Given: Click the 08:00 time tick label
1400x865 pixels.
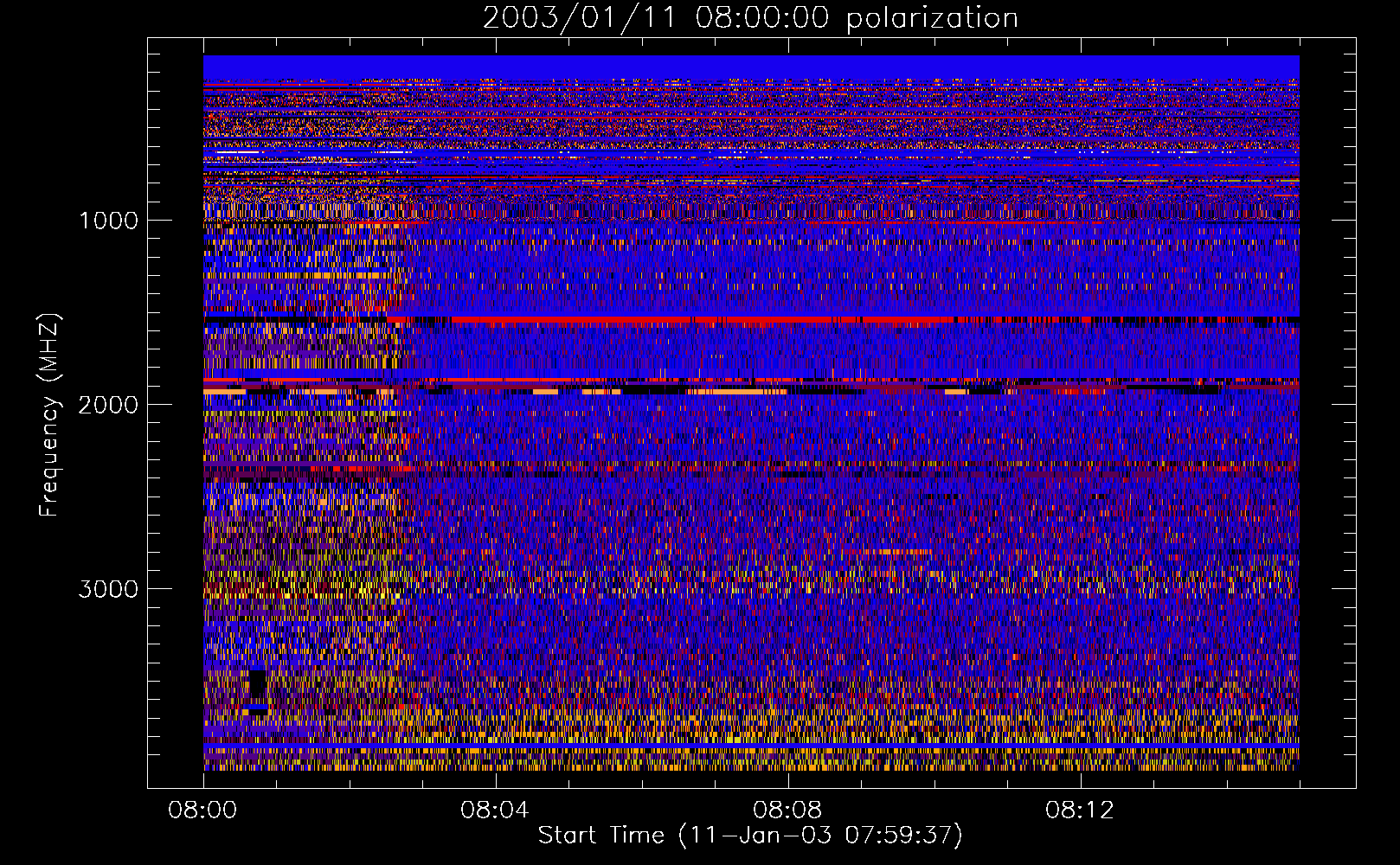Looking at the screenshot, I should 203,811.
